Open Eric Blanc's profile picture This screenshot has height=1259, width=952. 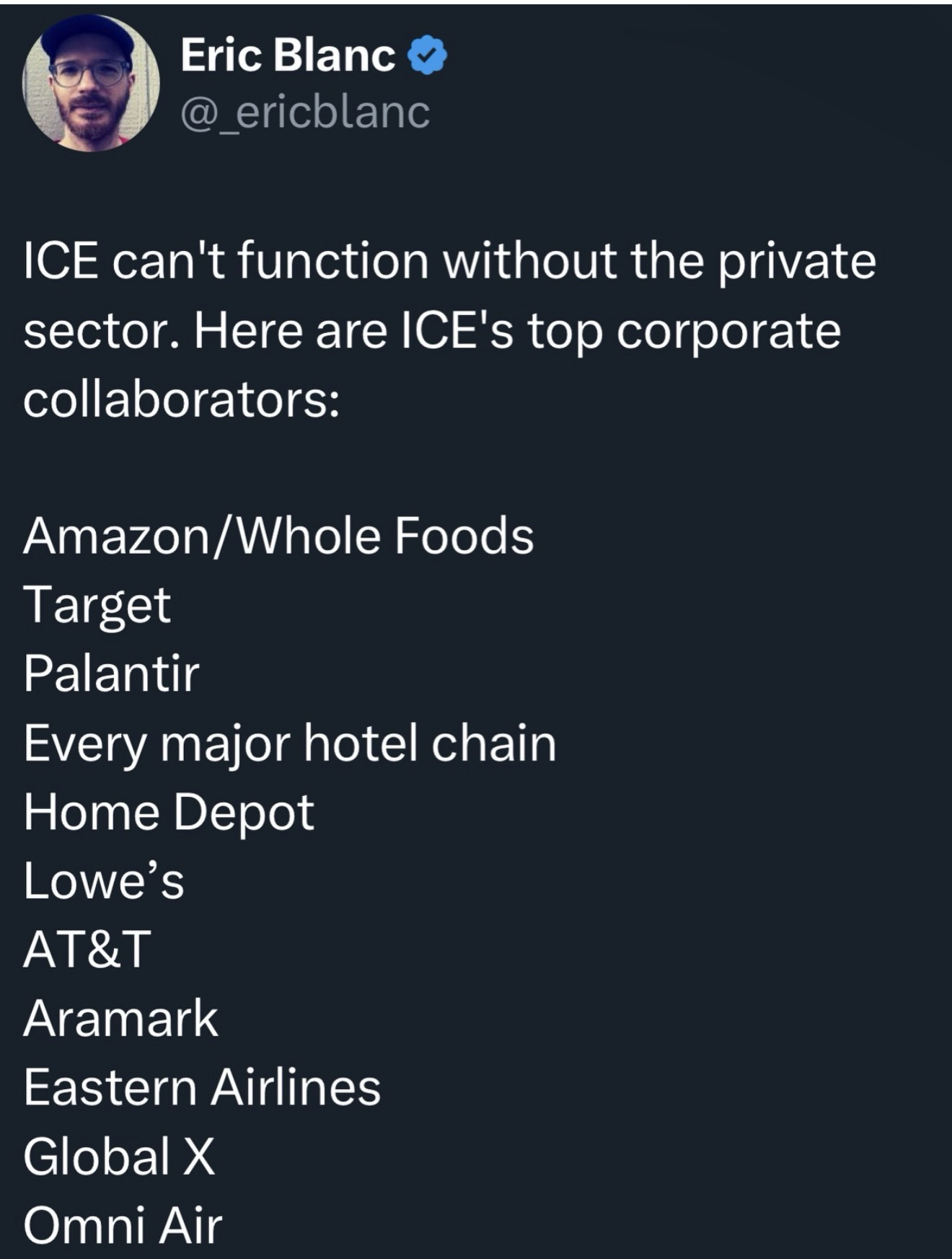91,83
